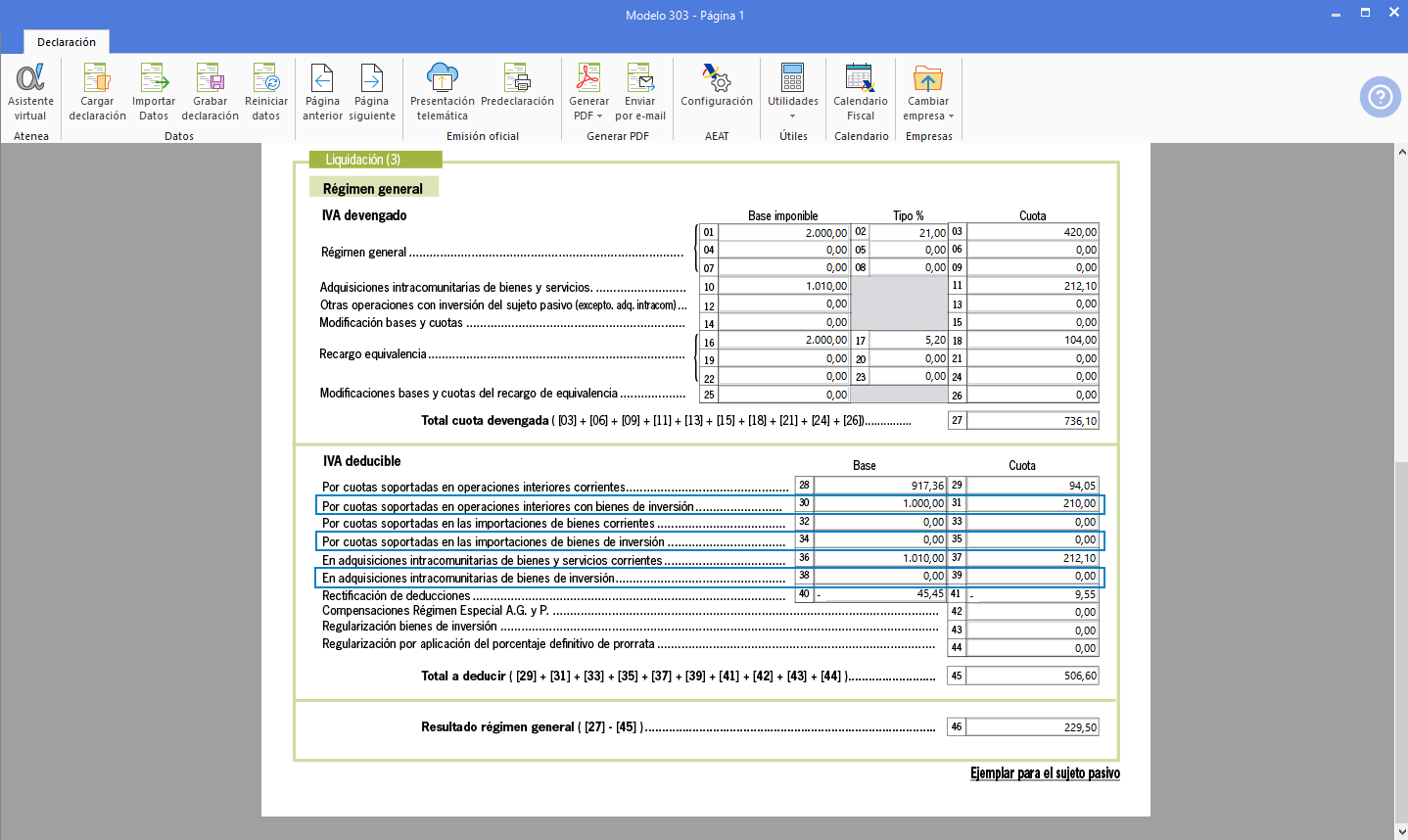The height and width of the screenshot is (840, 1408).
Task: Click 'Régimen general' heading
Action: pos(373,188)
